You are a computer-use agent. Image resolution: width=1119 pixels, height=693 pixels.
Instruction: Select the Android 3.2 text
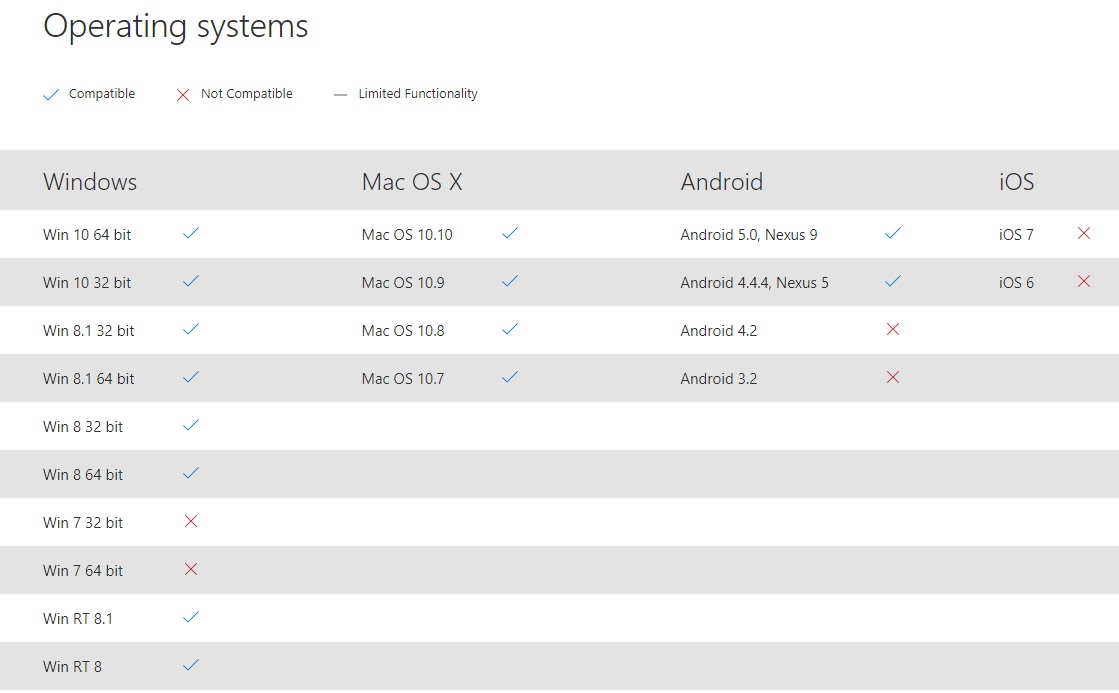[719, 378]
